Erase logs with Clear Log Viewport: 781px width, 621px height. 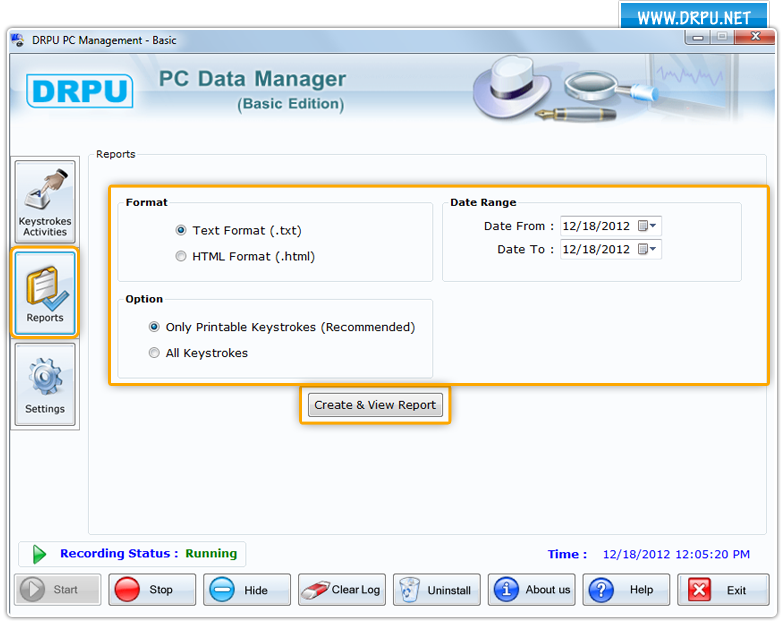click(342, 590)
